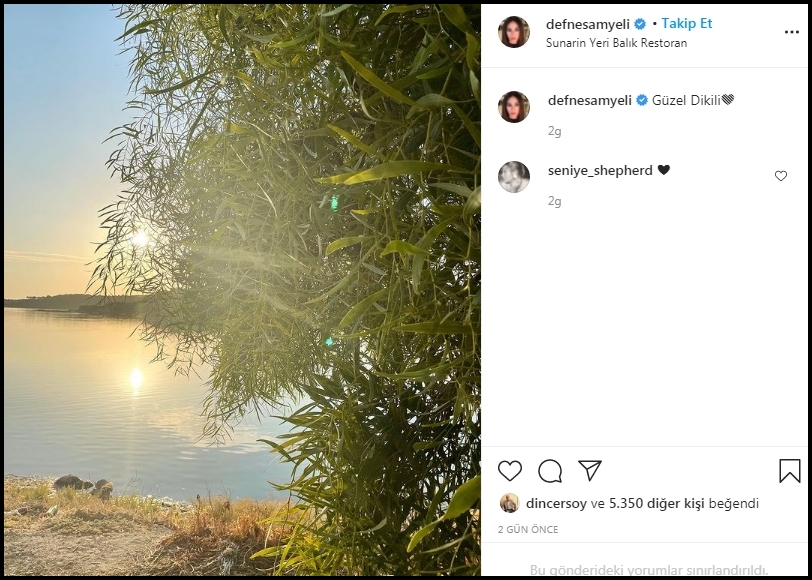812x580 pixels.
Task: Visit seniye_shepherd's profile via username
Action: pyautogui.click(x=600, y=170)
